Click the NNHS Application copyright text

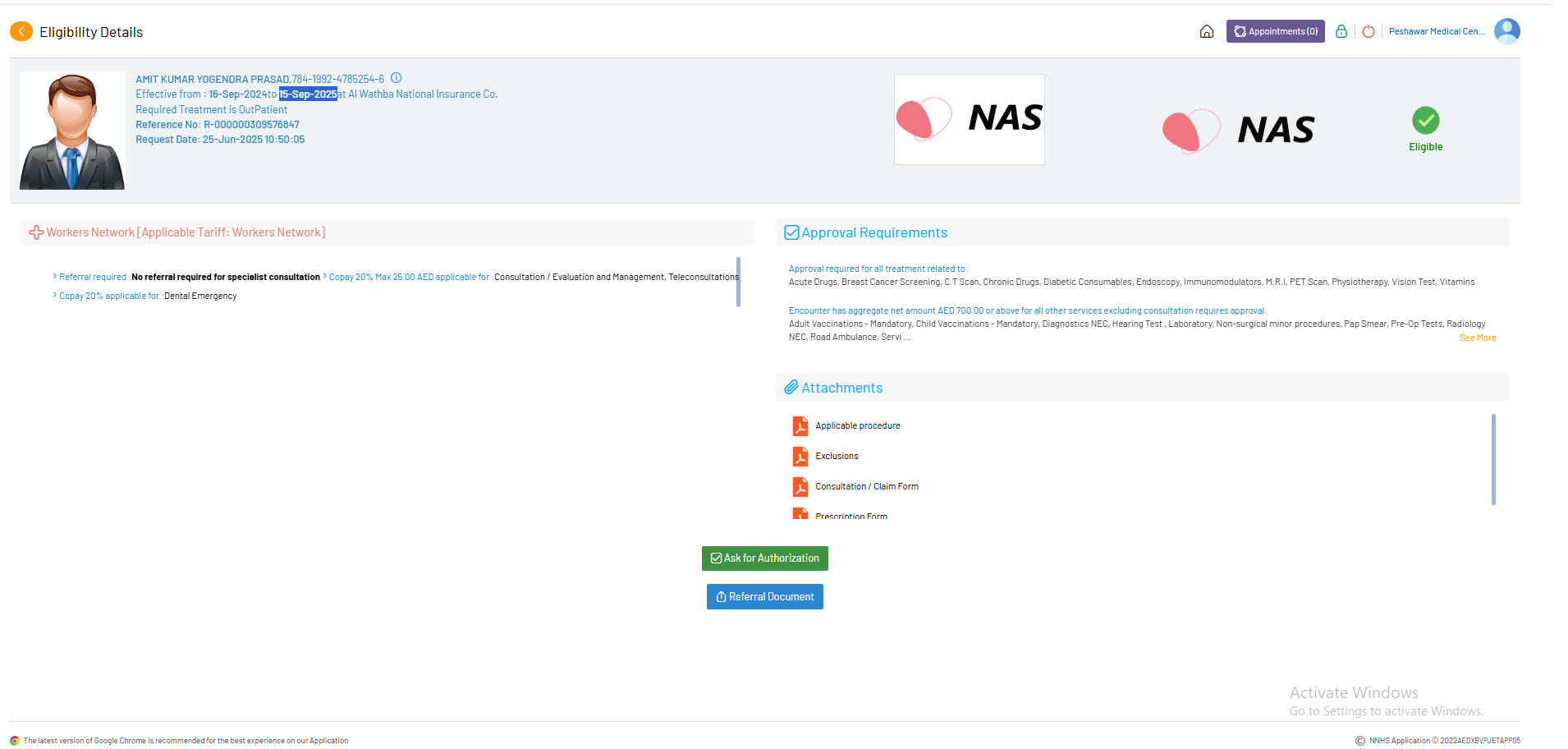pyautogui.click(x=1444, y=741)
